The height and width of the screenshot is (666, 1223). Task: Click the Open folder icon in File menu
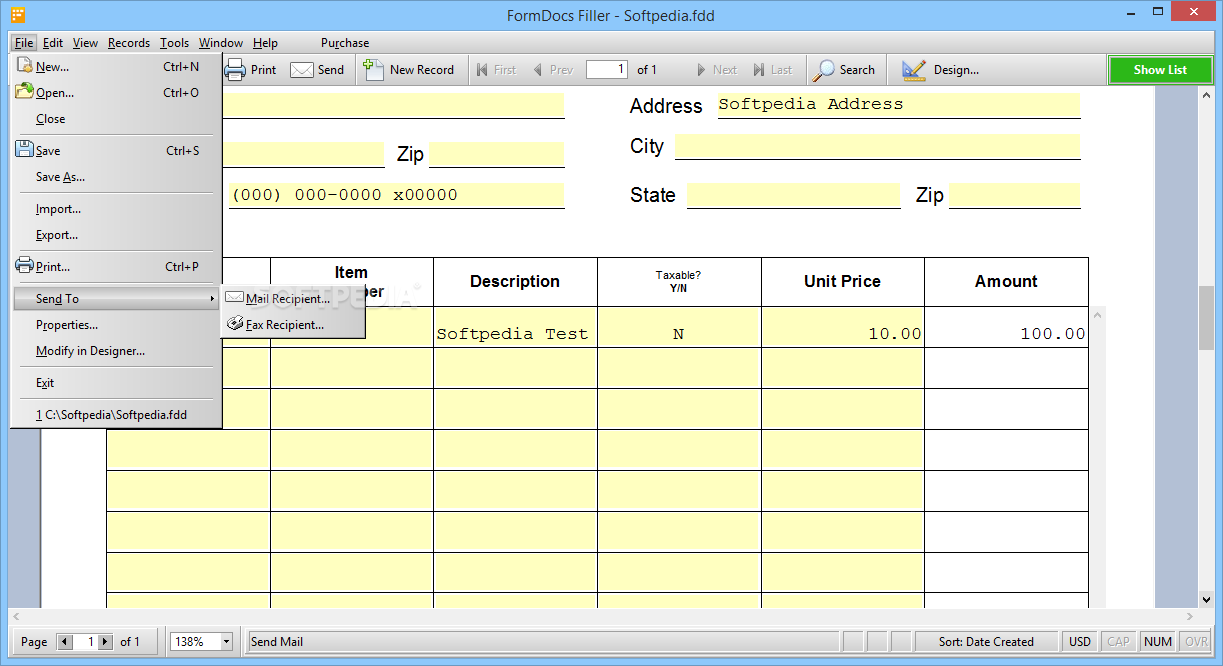pos(25,92)
